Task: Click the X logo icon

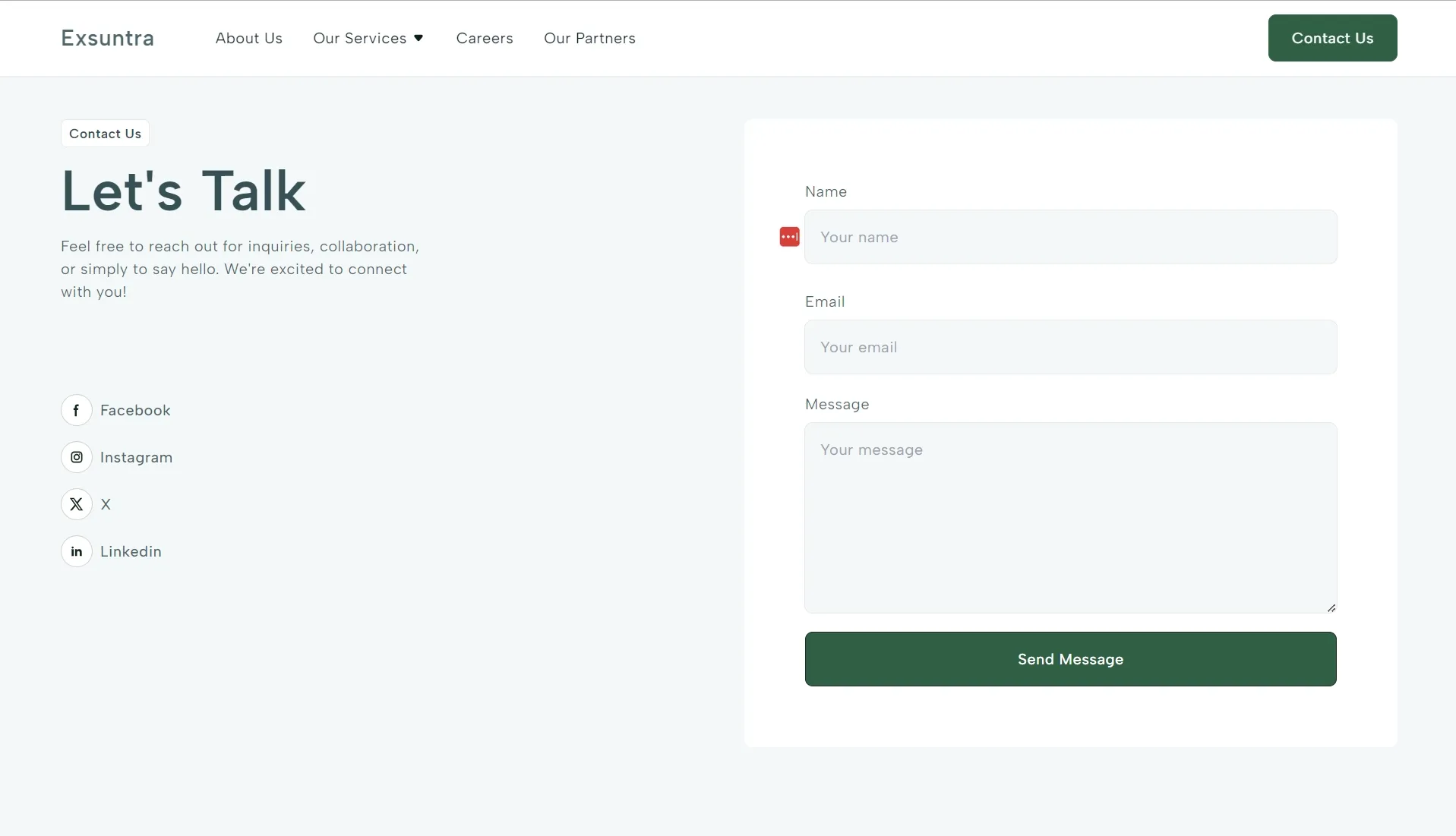Action: (77, 504)
